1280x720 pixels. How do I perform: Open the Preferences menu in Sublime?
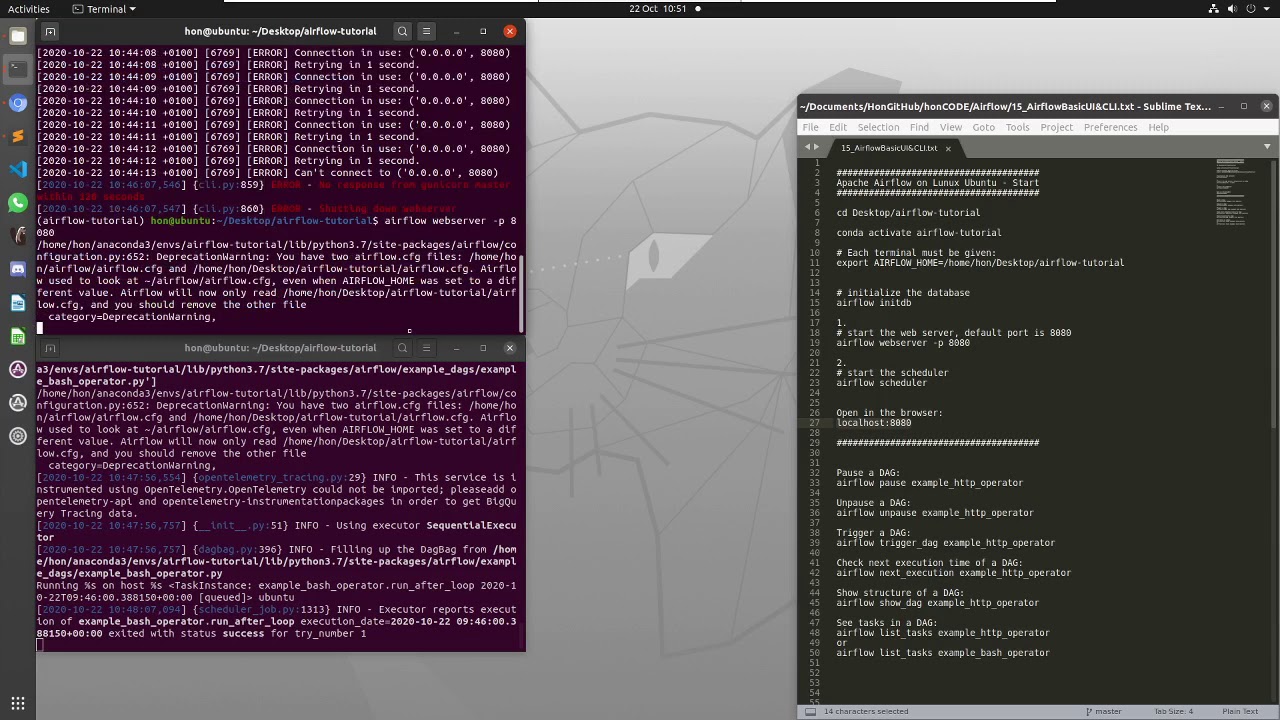(x=1111, y=127)
